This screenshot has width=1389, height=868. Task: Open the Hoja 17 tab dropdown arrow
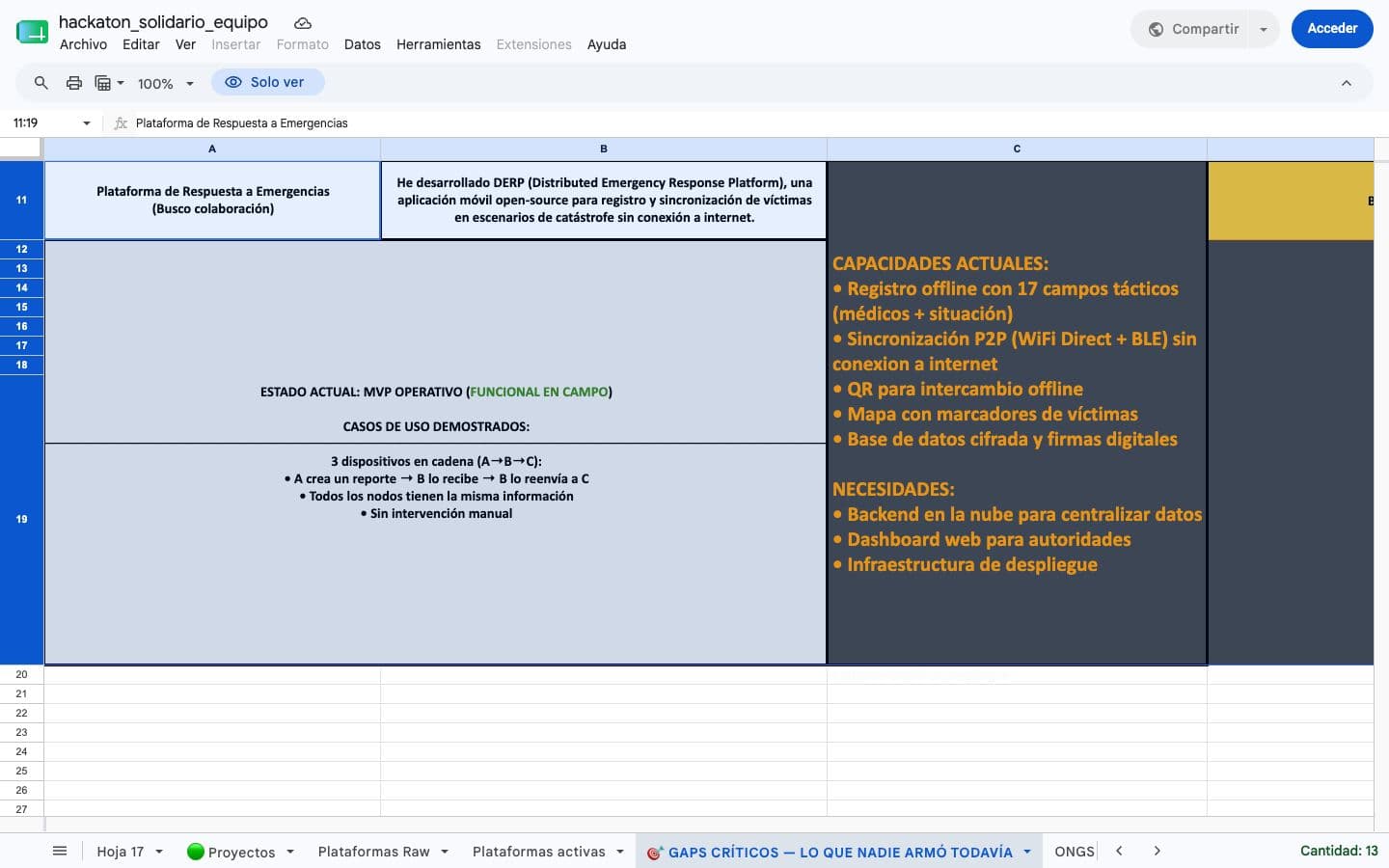[x=159, y=852]
